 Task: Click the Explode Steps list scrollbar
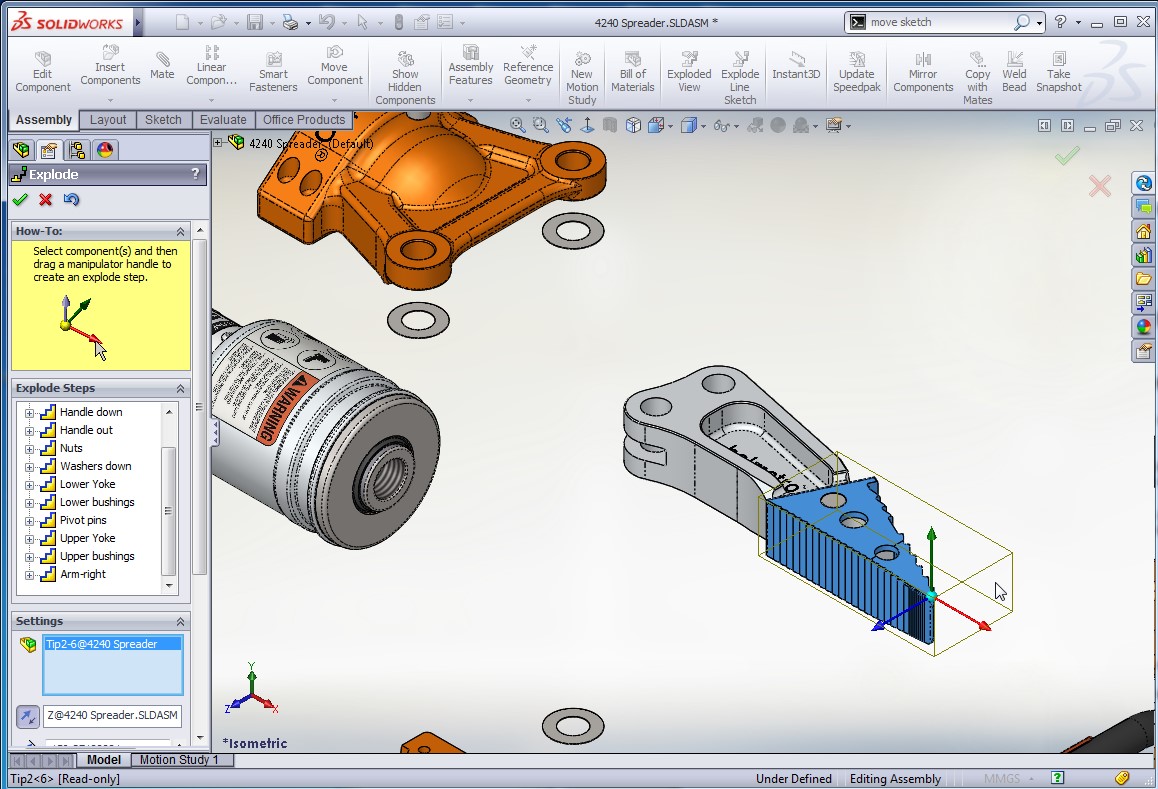click(x=169, y=500)
